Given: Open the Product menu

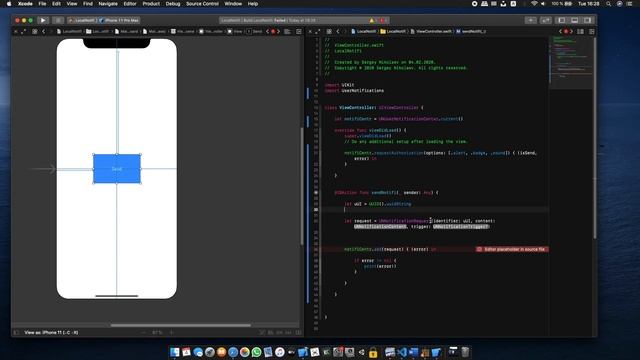Looking at the screenshot, I should click(151, 4).
